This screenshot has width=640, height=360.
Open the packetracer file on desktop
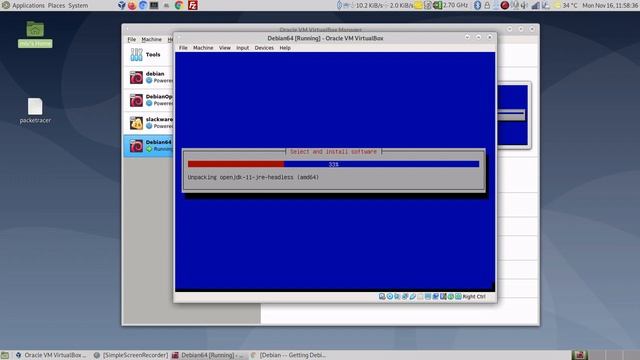point(35,111)
